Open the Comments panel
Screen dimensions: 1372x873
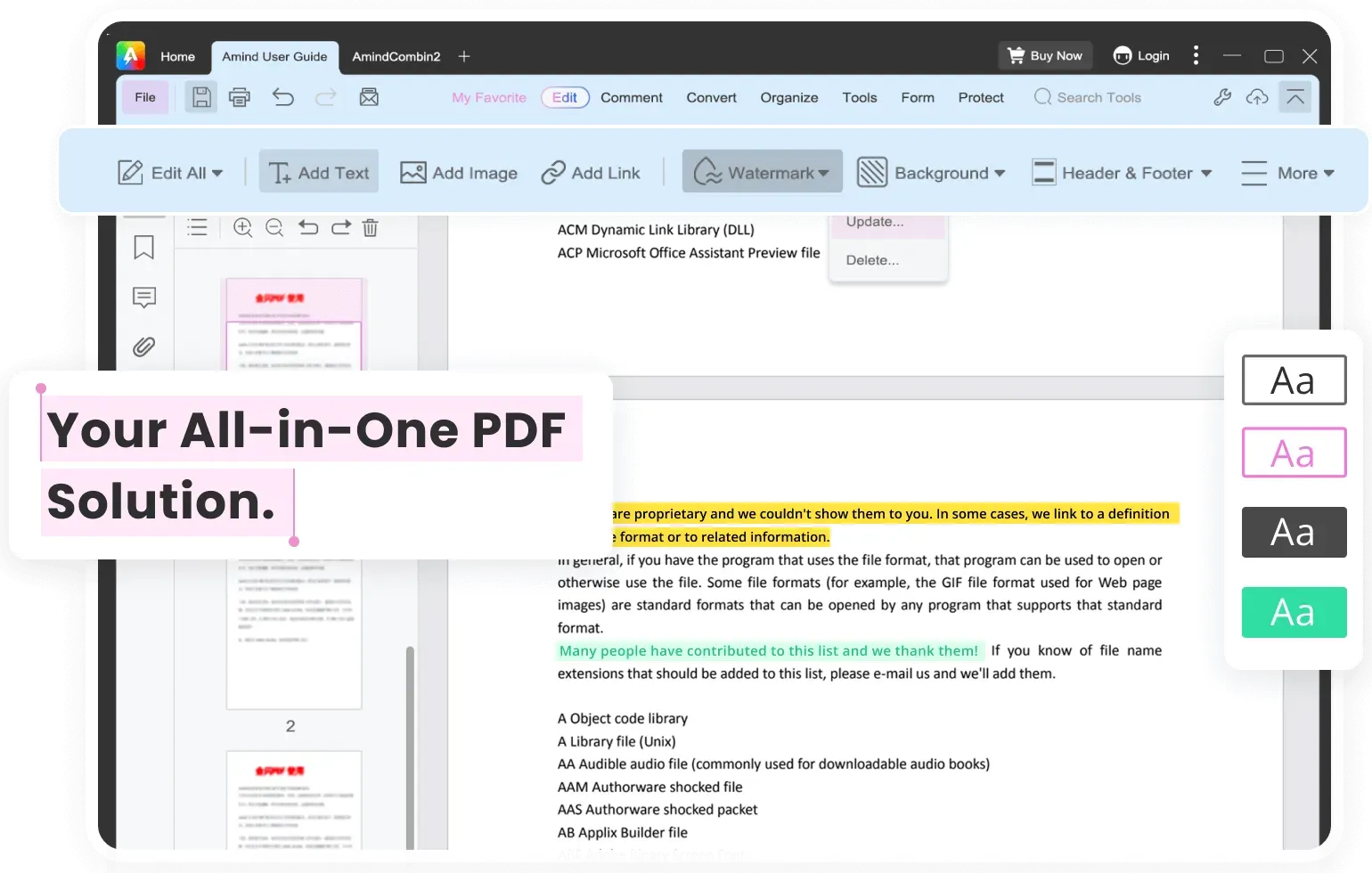coord(143,297)
